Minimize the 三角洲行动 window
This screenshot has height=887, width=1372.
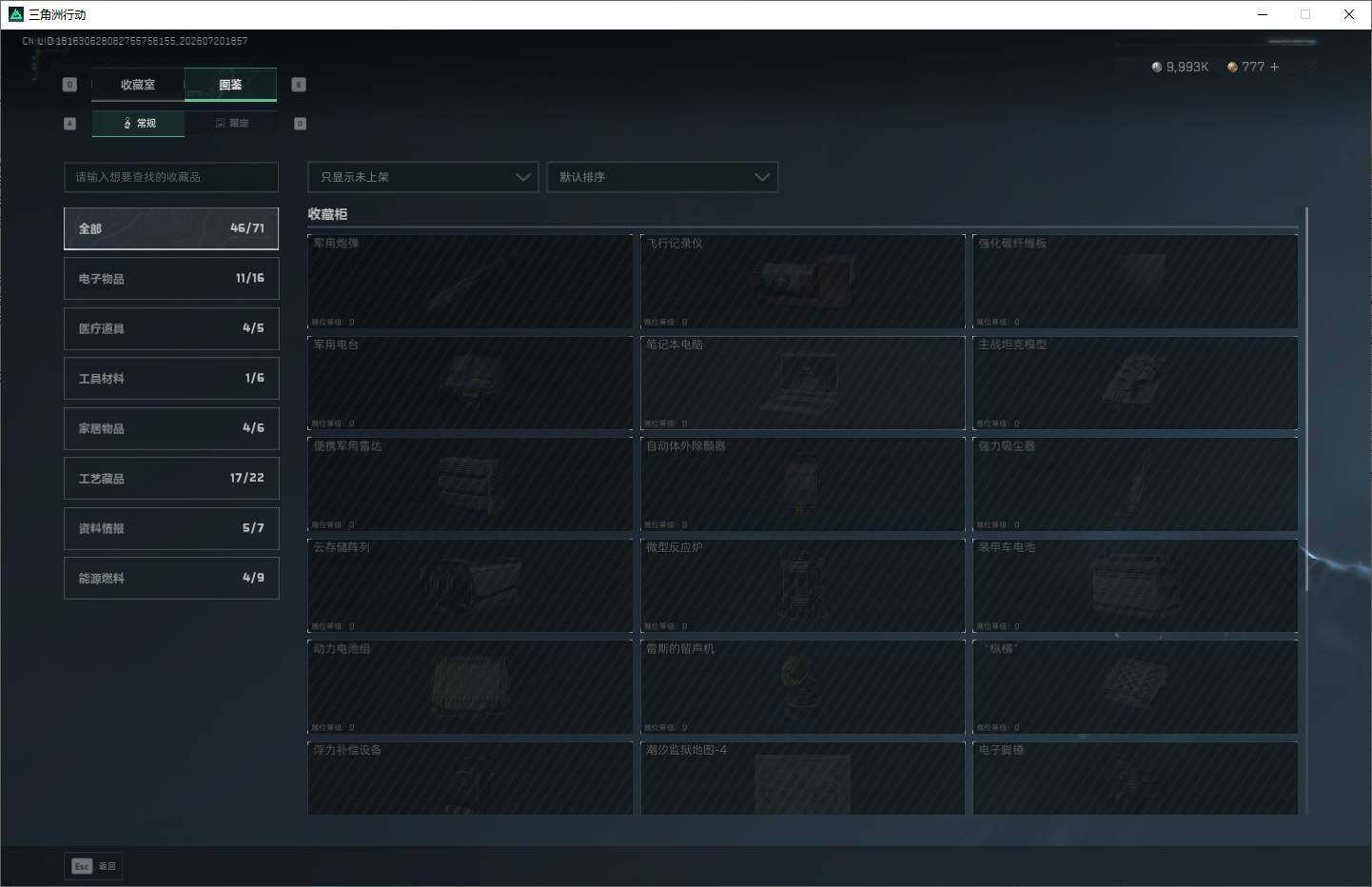coord(1263,14)
